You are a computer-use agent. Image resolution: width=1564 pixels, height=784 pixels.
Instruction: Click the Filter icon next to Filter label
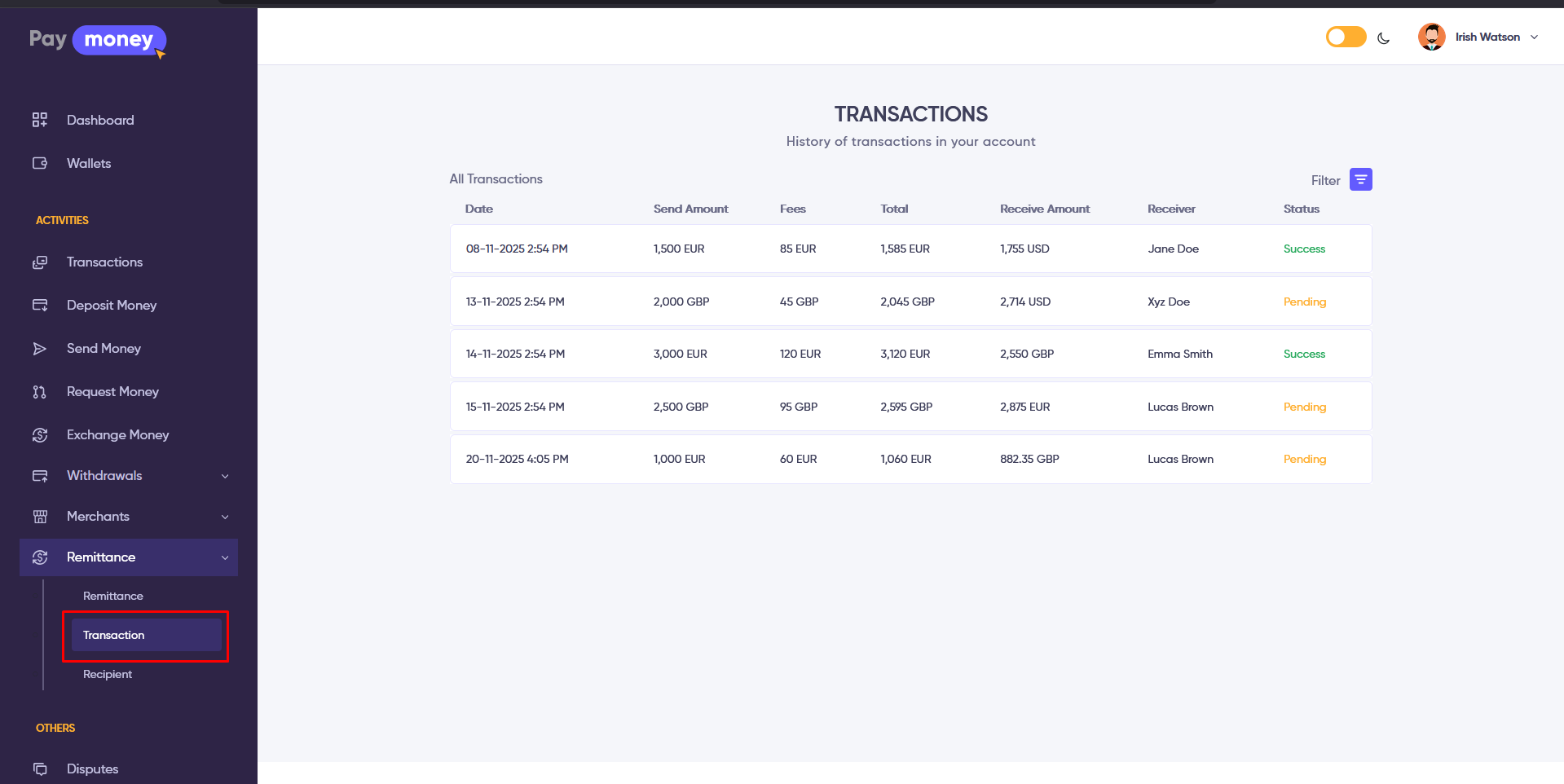(x=1359, y=179)
